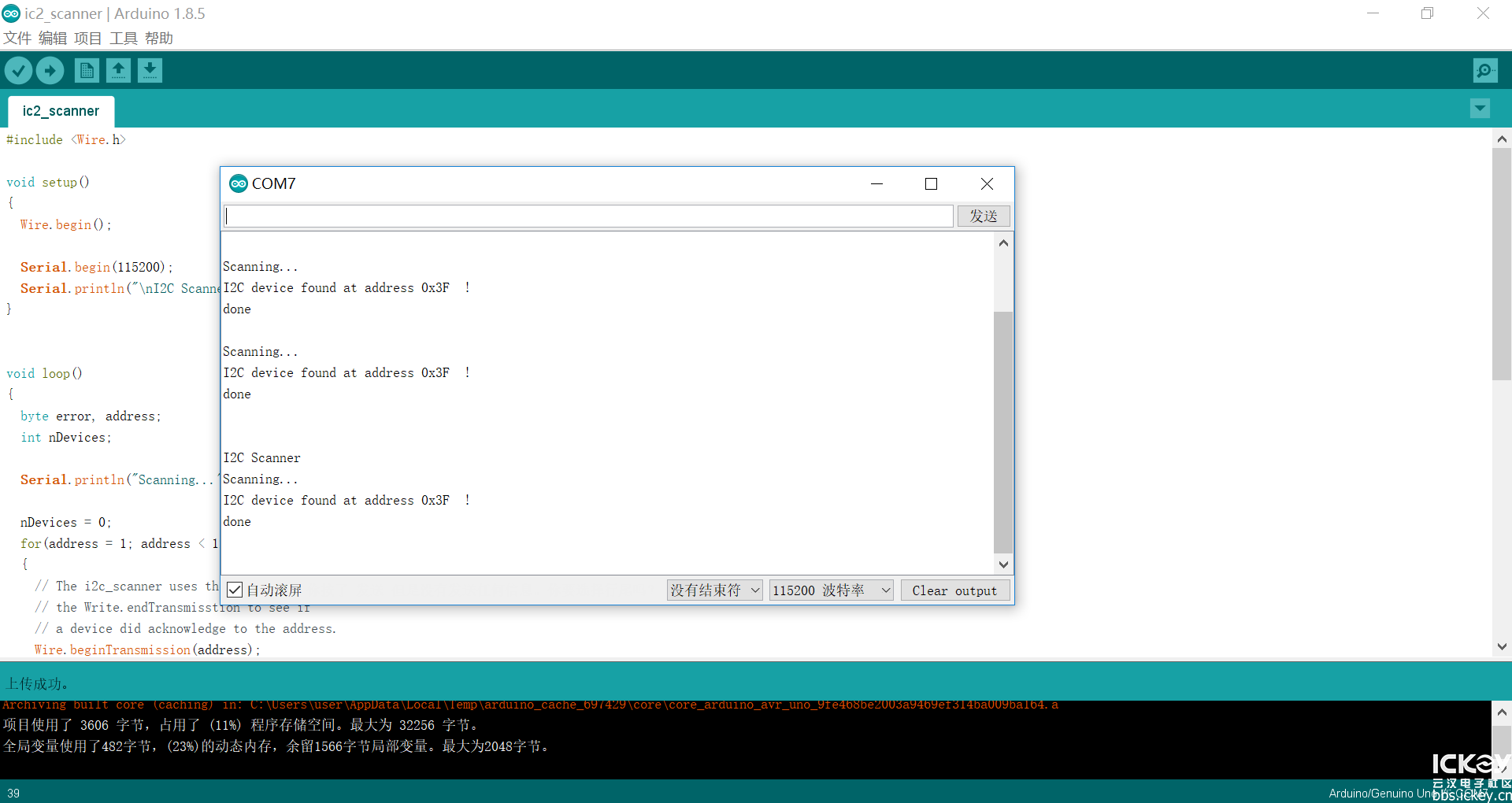The height and width of the screenshot is (803, 1512).
Task: Click the Arduino logo in main title bar
Action: point(11,13)
